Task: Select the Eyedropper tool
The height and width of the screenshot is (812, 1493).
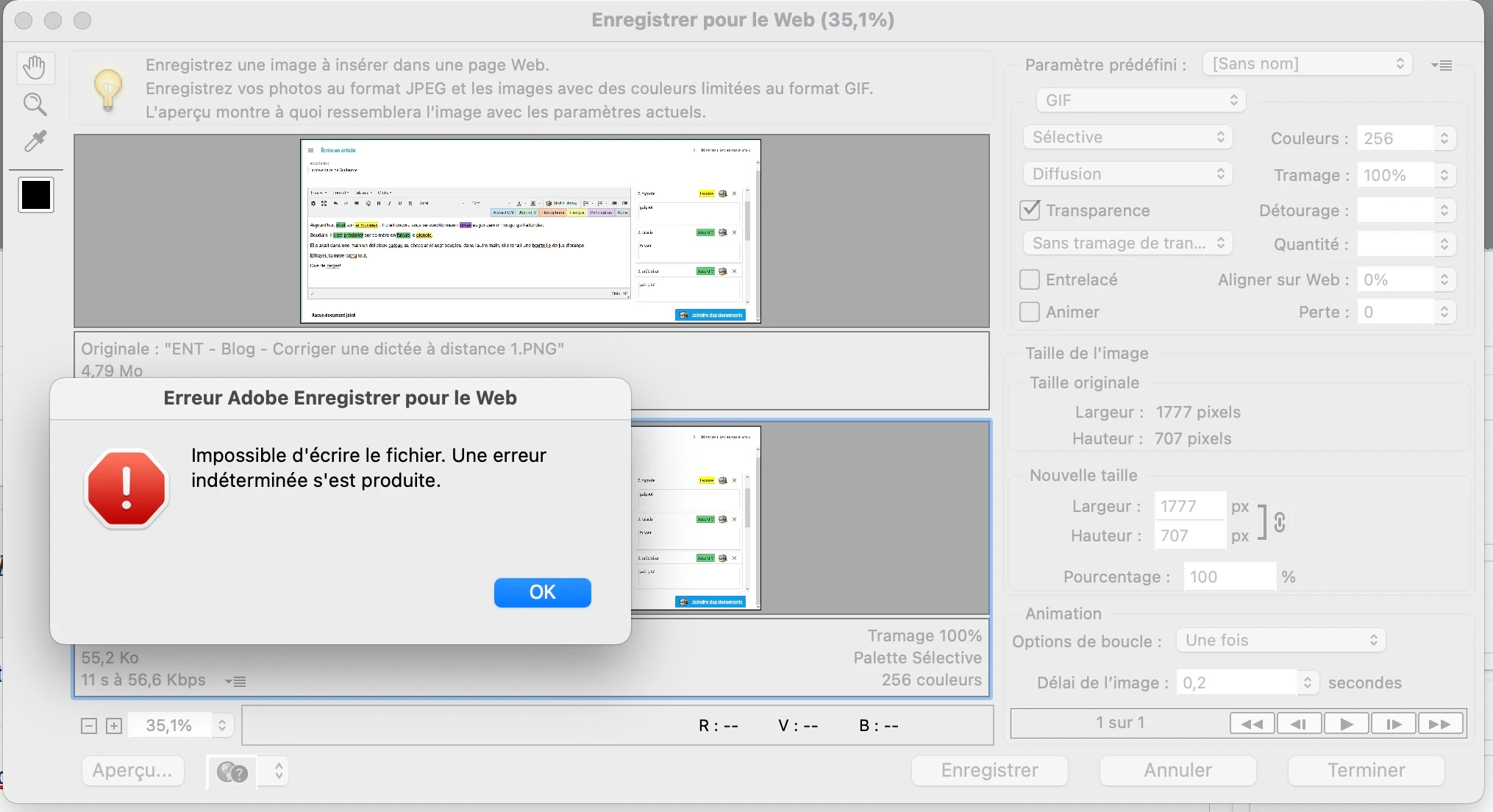Action: click(x=35, y=140)
